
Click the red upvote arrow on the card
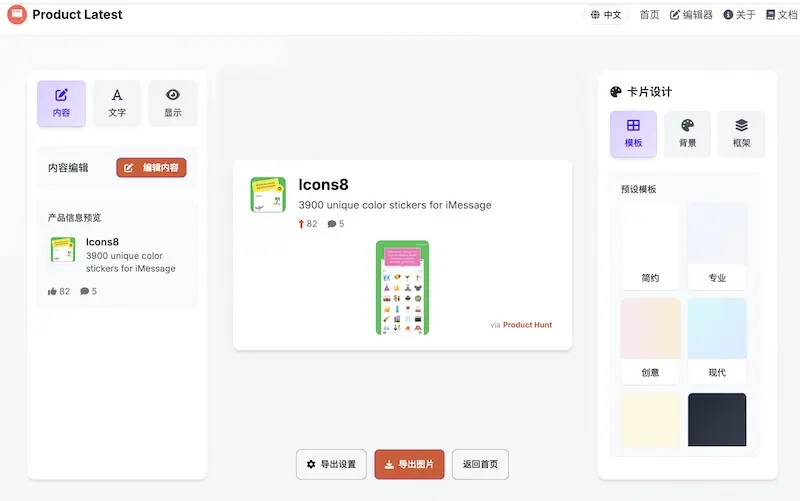pos(301,224)
